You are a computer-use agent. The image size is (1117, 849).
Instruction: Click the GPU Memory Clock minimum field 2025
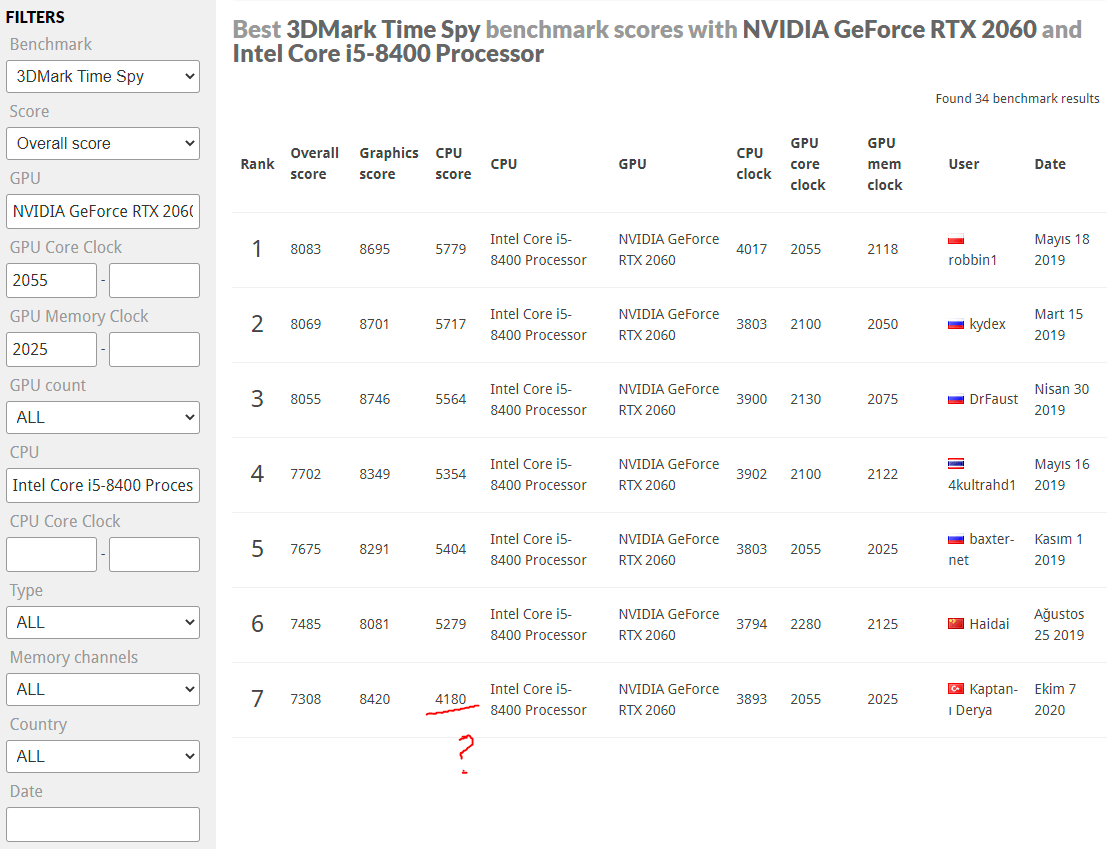coord(51,350)
